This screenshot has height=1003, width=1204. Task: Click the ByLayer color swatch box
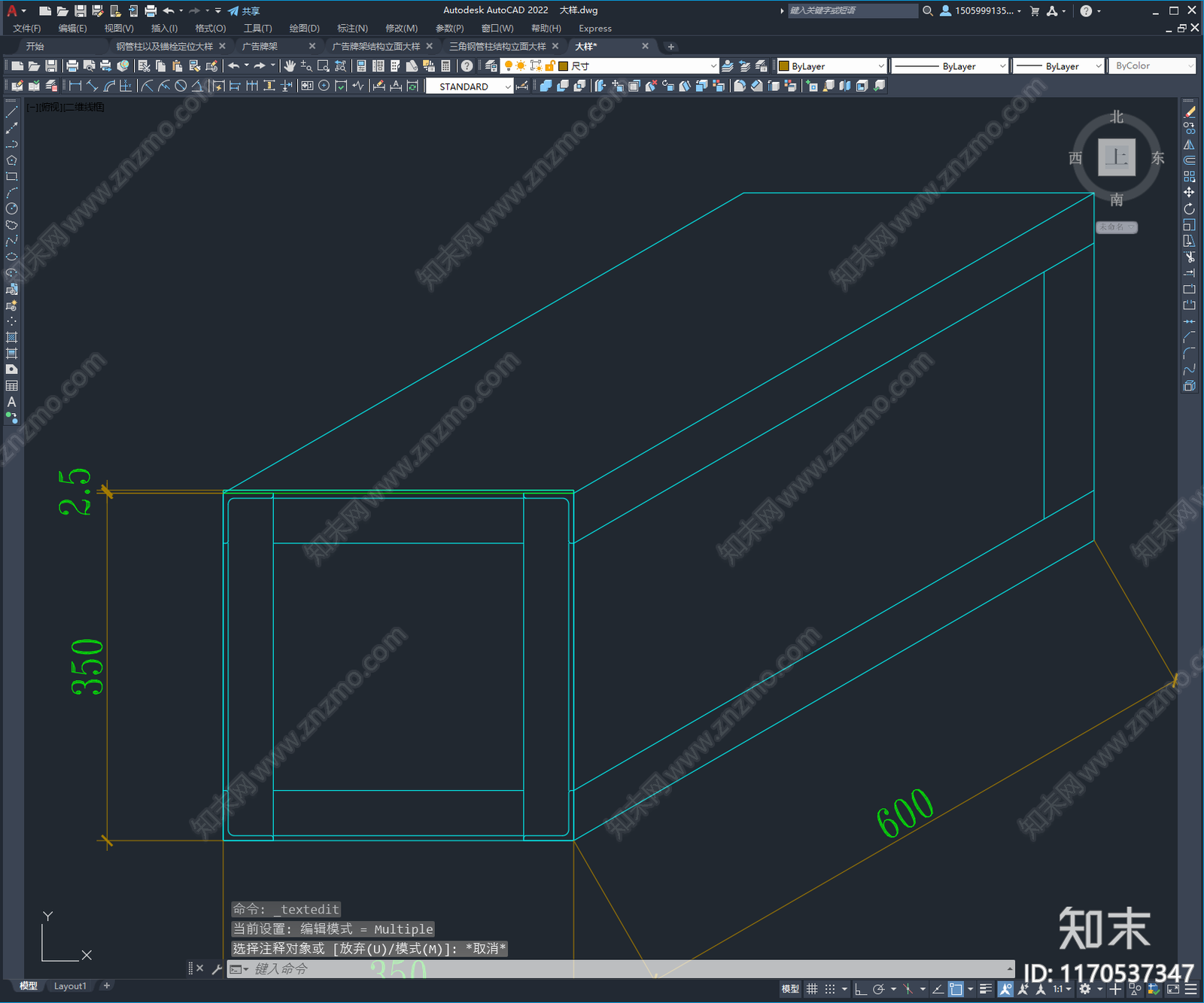[783, 66]
